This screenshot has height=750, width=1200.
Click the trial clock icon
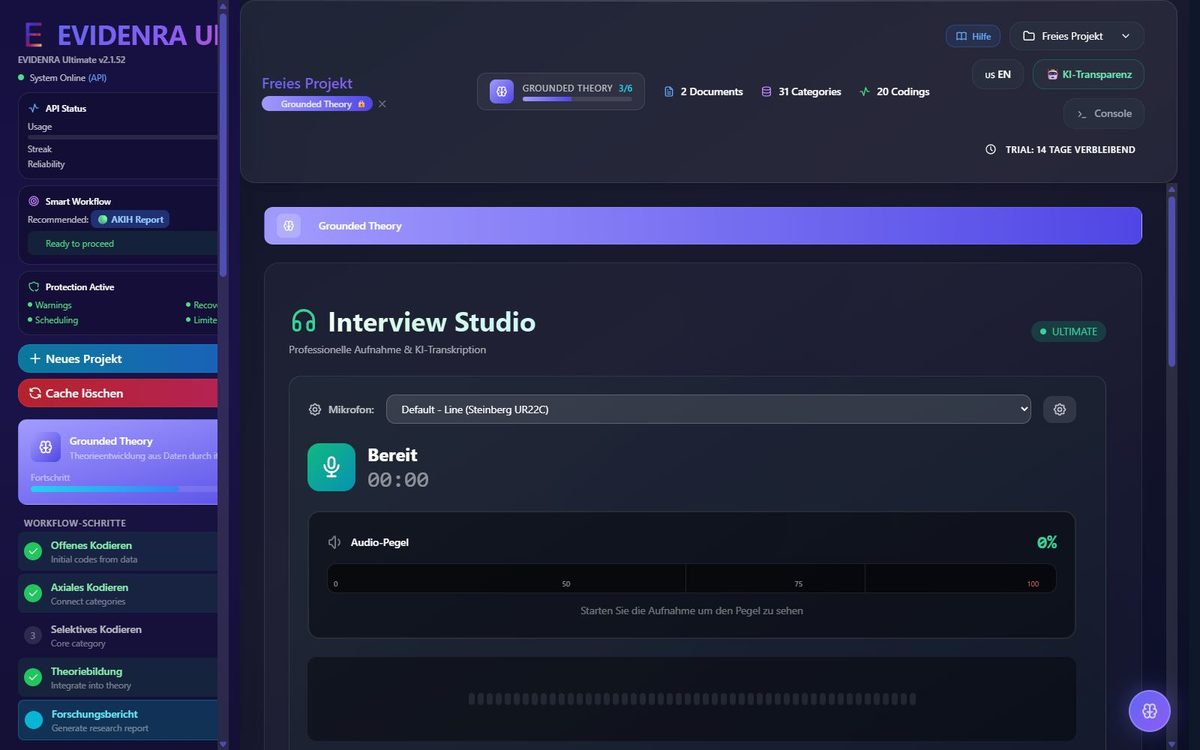click(991, 149)
